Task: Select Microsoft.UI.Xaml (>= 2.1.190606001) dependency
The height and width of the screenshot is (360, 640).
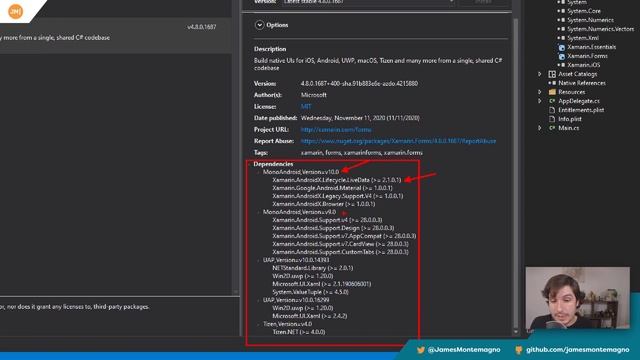Action: (322, 284)
